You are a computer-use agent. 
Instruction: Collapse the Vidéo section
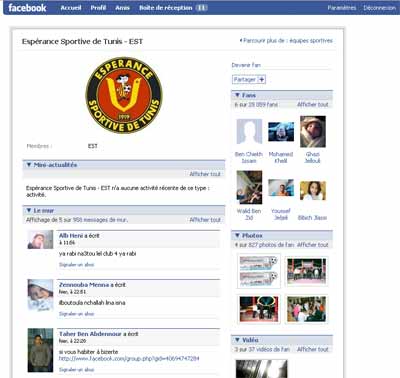(x=237, y=340)
